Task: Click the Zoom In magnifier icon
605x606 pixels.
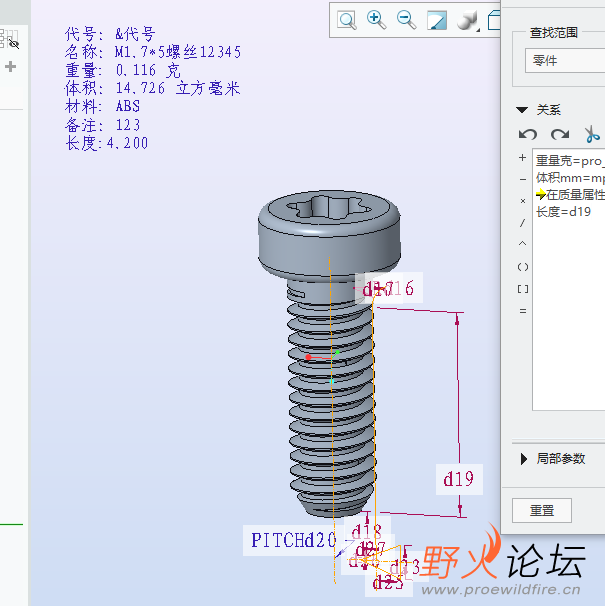Action: tap(376, 20)
